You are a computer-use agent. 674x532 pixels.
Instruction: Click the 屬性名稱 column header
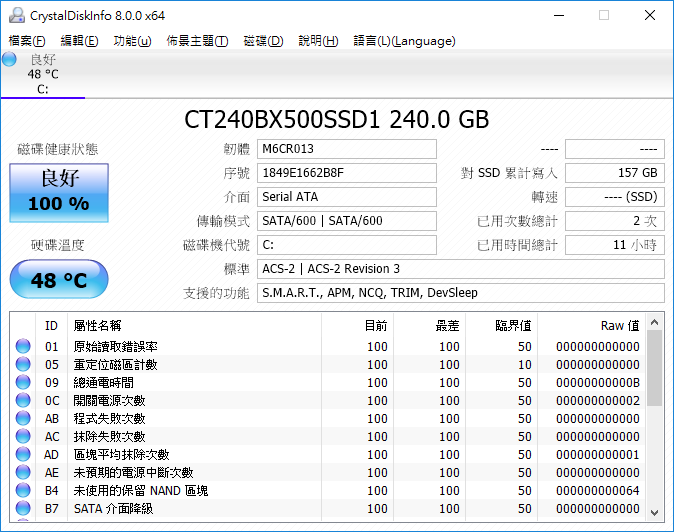click(194, 326)
